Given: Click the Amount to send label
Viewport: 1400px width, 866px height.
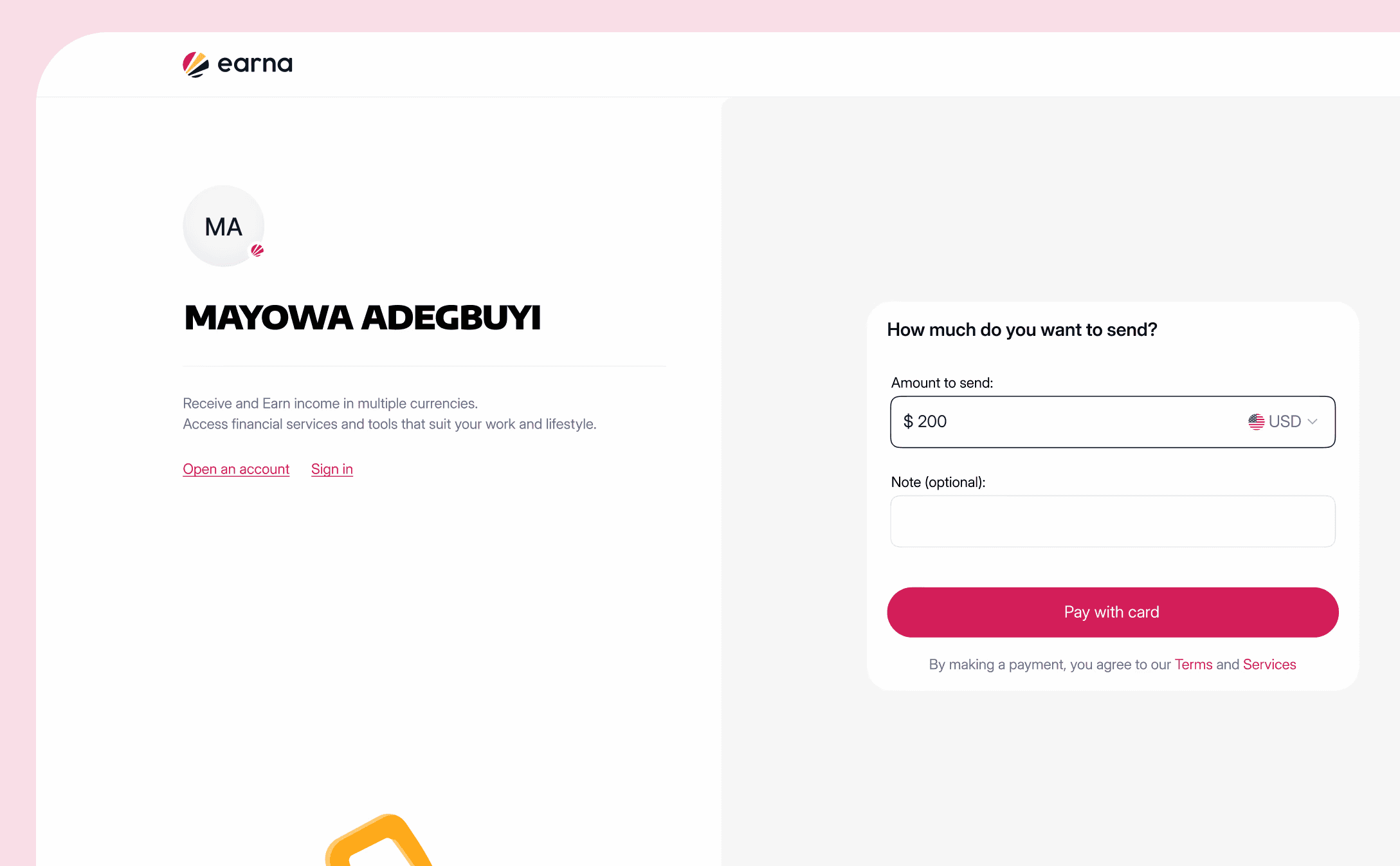Looking at the screenshot, I should click(942, 383).
